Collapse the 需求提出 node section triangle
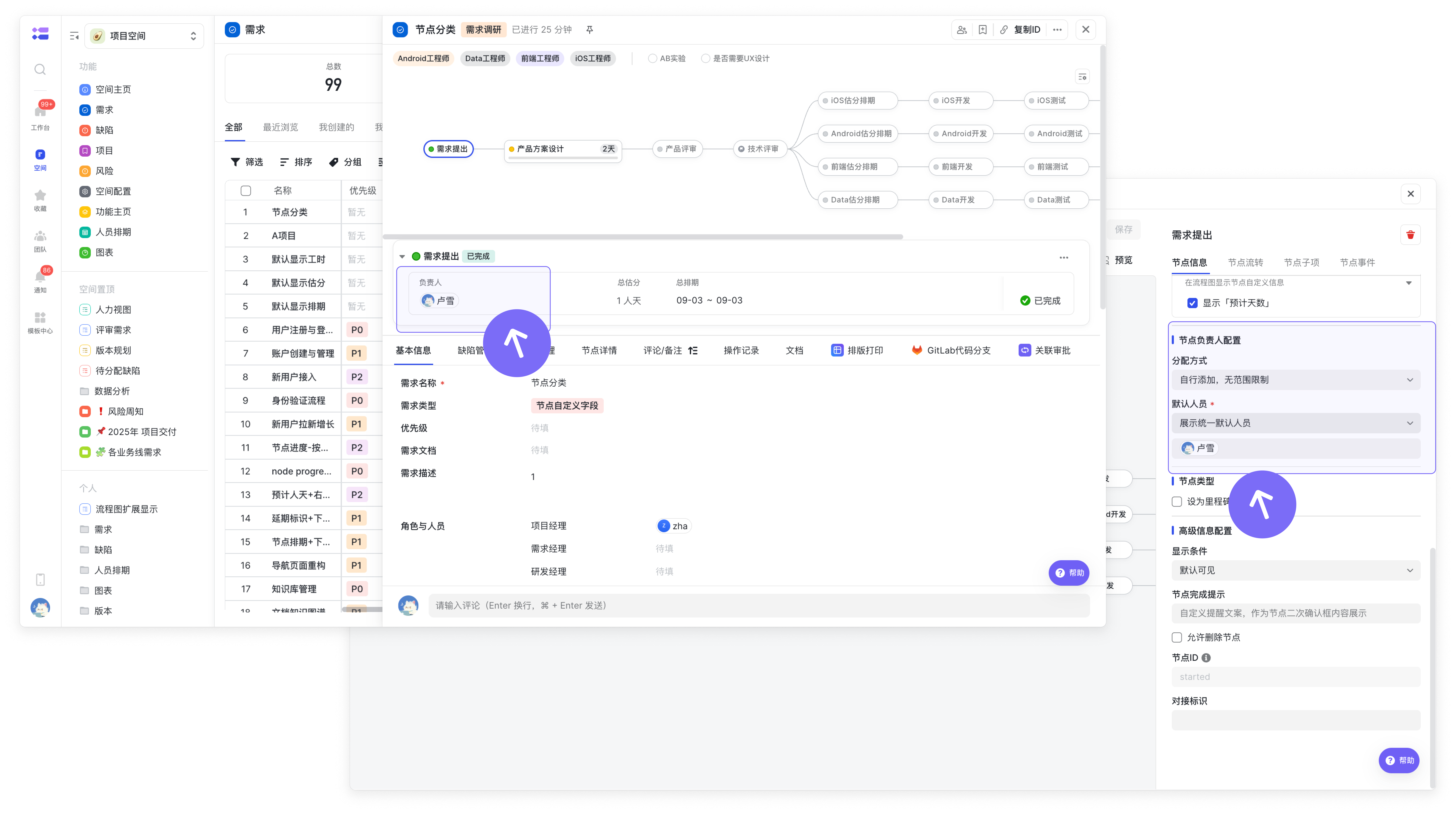The image size is (1456, 814). click(x=402, y=257)
